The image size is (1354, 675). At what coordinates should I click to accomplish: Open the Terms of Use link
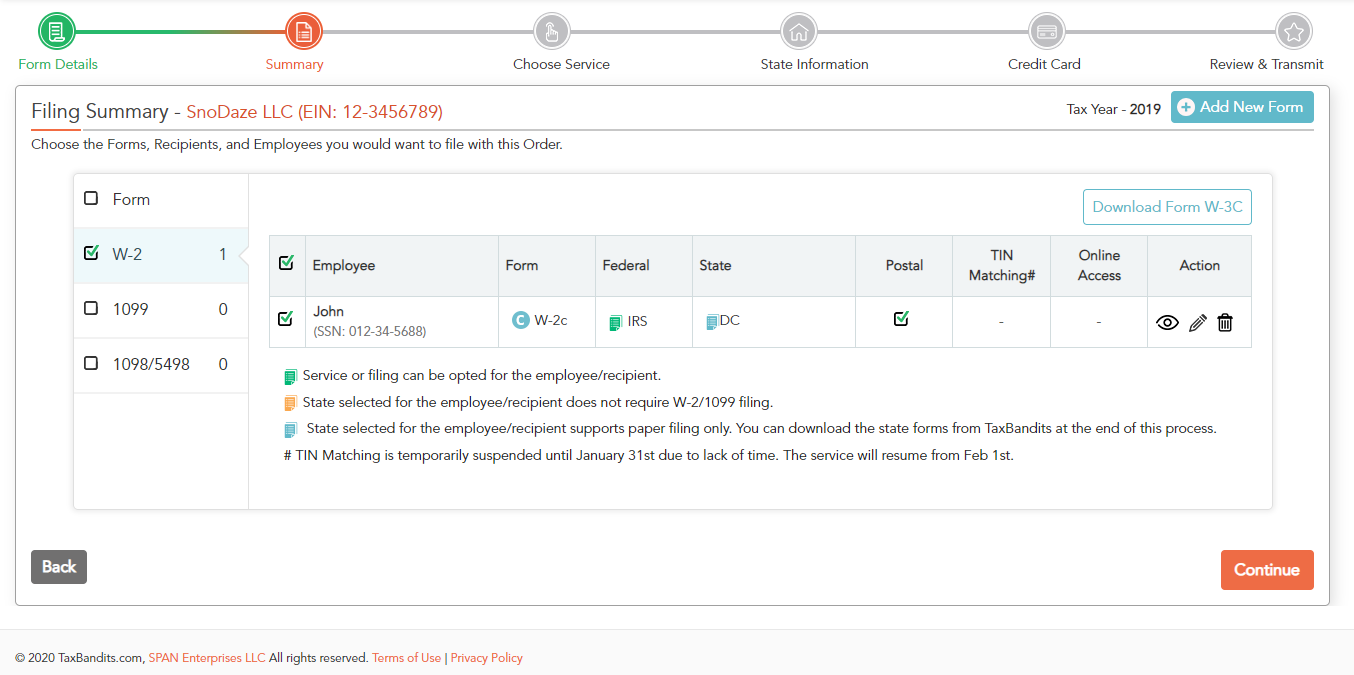point(406,658)
